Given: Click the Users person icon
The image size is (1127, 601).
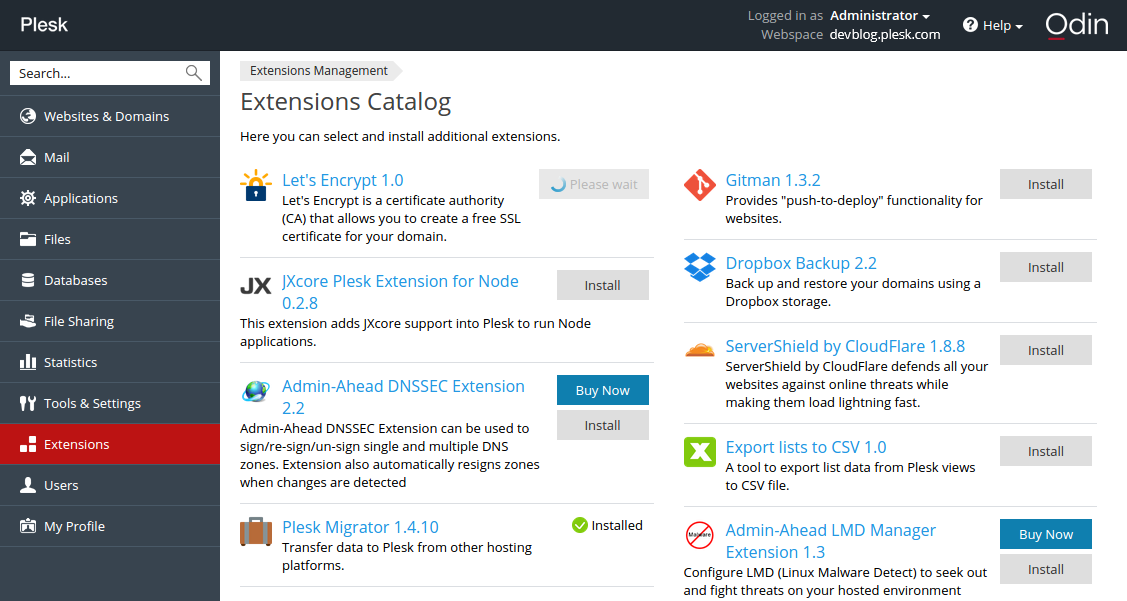Looking at the screenshot, I should click(x=28, y=485).
